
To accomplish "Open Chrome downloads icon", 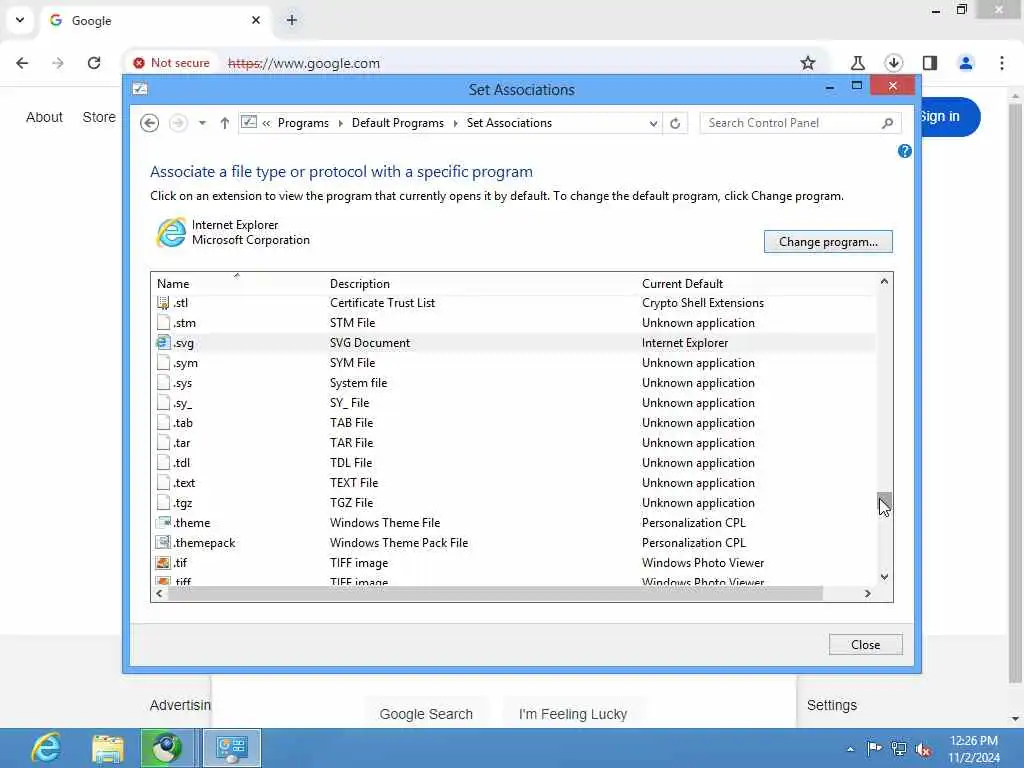I will pyautogui.click(x=893, y=63).
